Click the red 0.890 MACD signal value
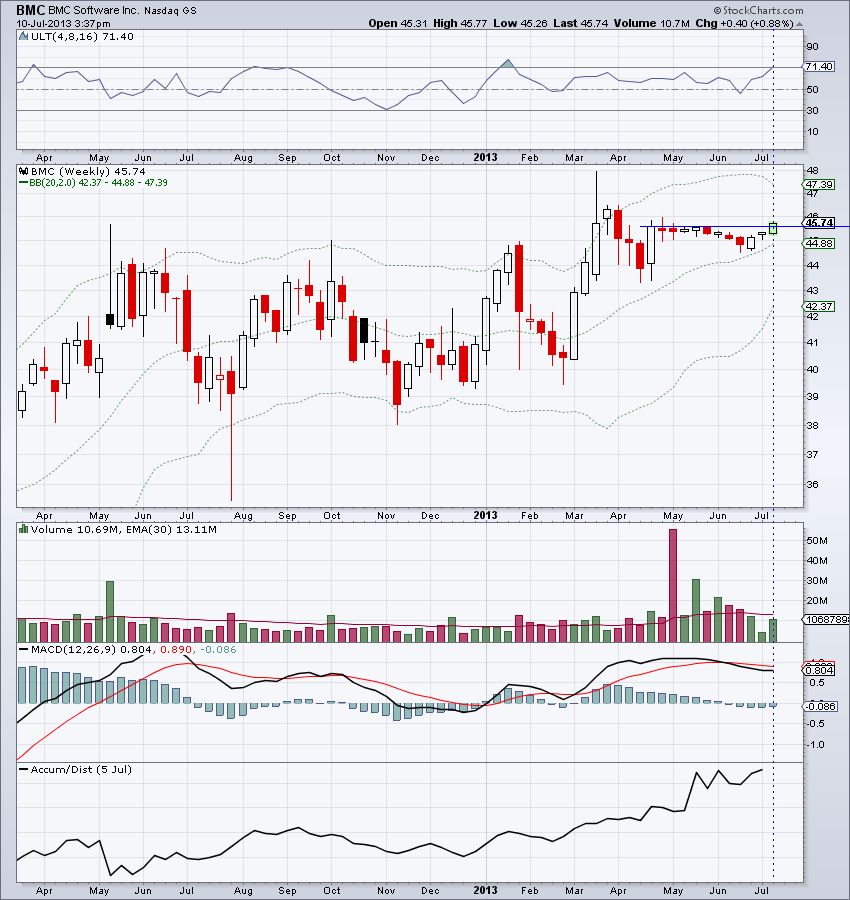 (176, 649)
